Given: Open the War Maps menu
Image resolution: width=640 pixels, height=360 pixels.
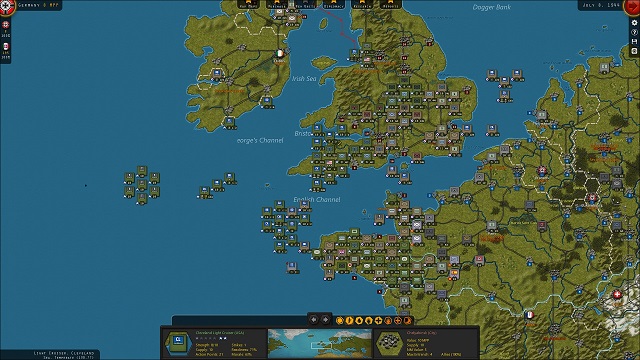Looking at the screenshot, I should [248, 4].
